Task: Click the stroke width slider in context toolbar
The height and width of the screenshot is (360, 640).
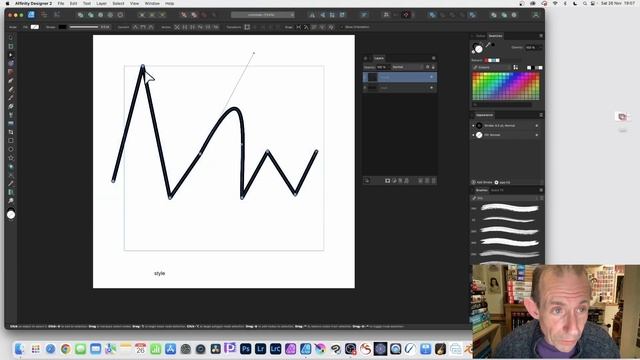Action: [84, 27]
